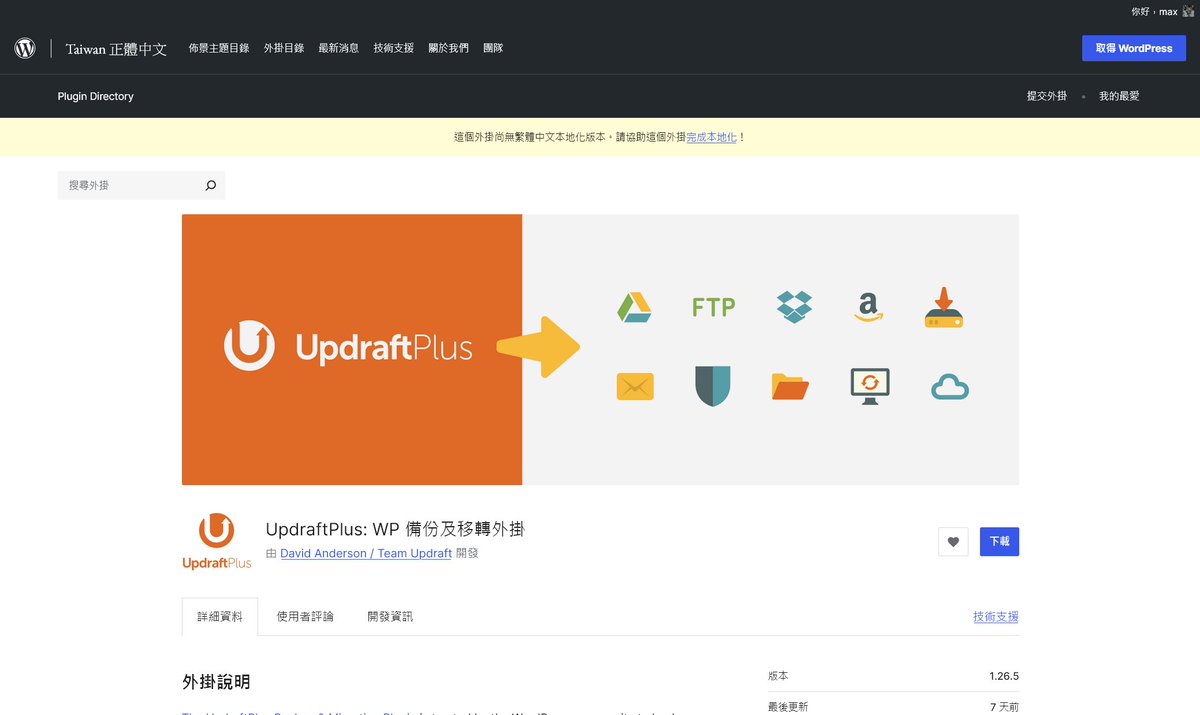
Task: Click 你好，max greeting
Action: (x=1154, y=12)
